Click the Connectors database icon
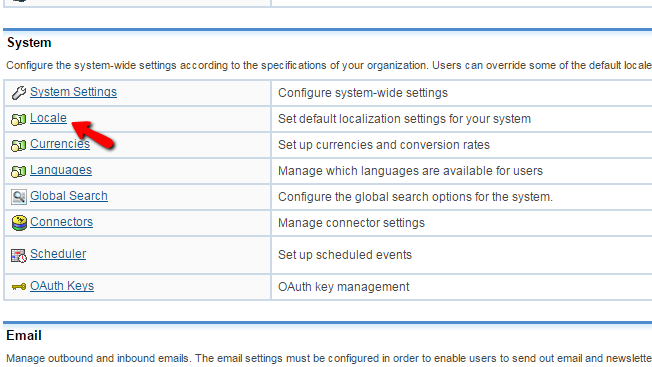652x367 pixels. pos(19,223)
